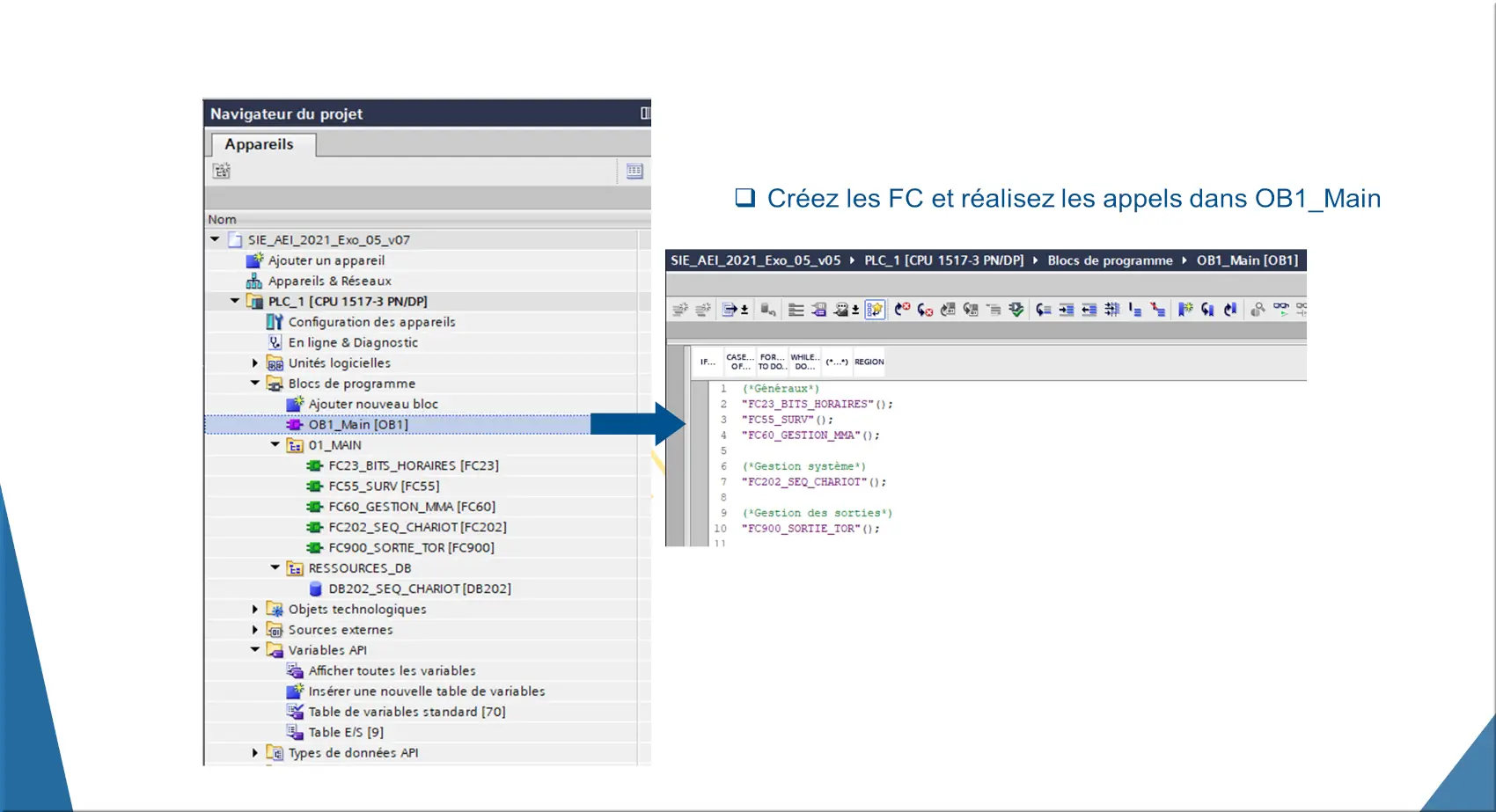Collapse the SIE_AEI_2021_Exo_05_v07 project node
1496x812 pixels.
(x=215, y=239)
